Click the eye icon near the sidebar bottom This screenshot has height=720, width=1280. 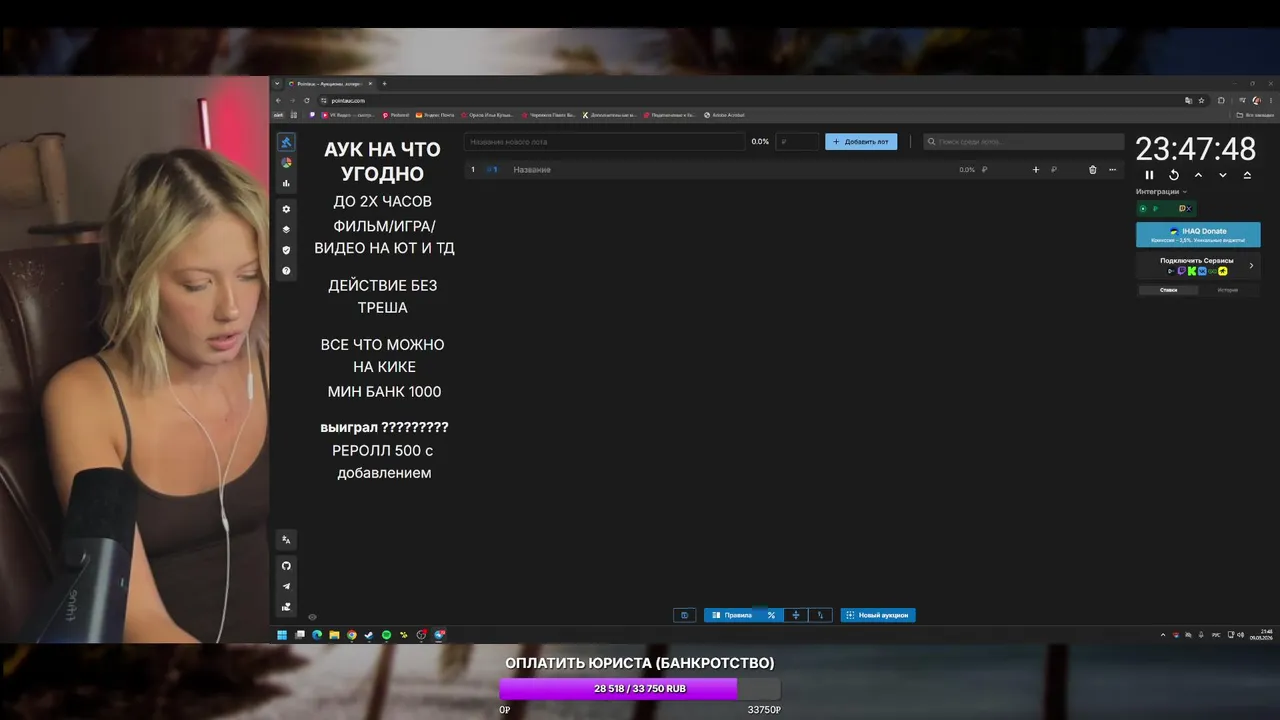[312, 617]
